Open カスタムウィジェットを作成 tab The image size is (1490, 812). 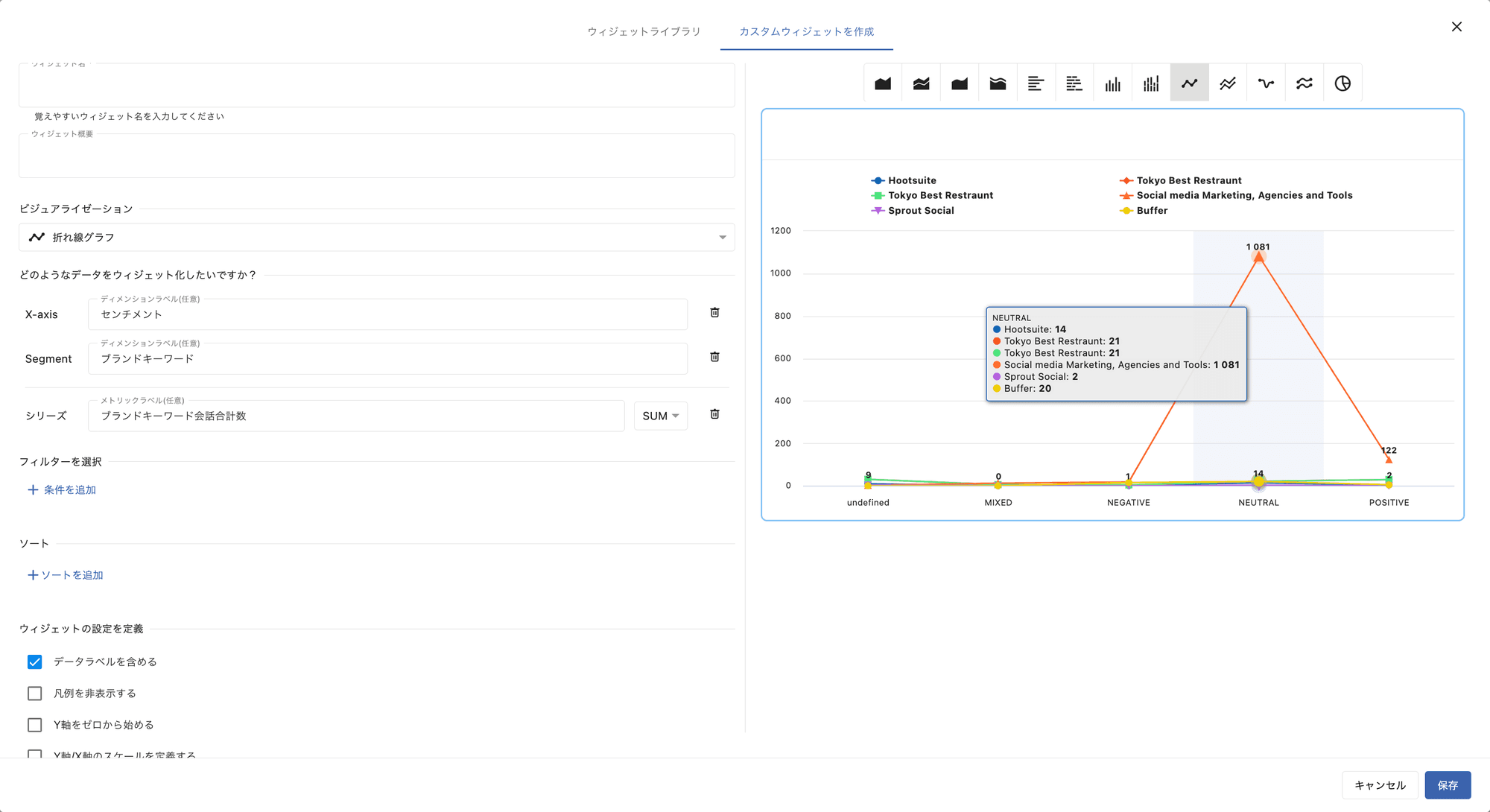806,31
